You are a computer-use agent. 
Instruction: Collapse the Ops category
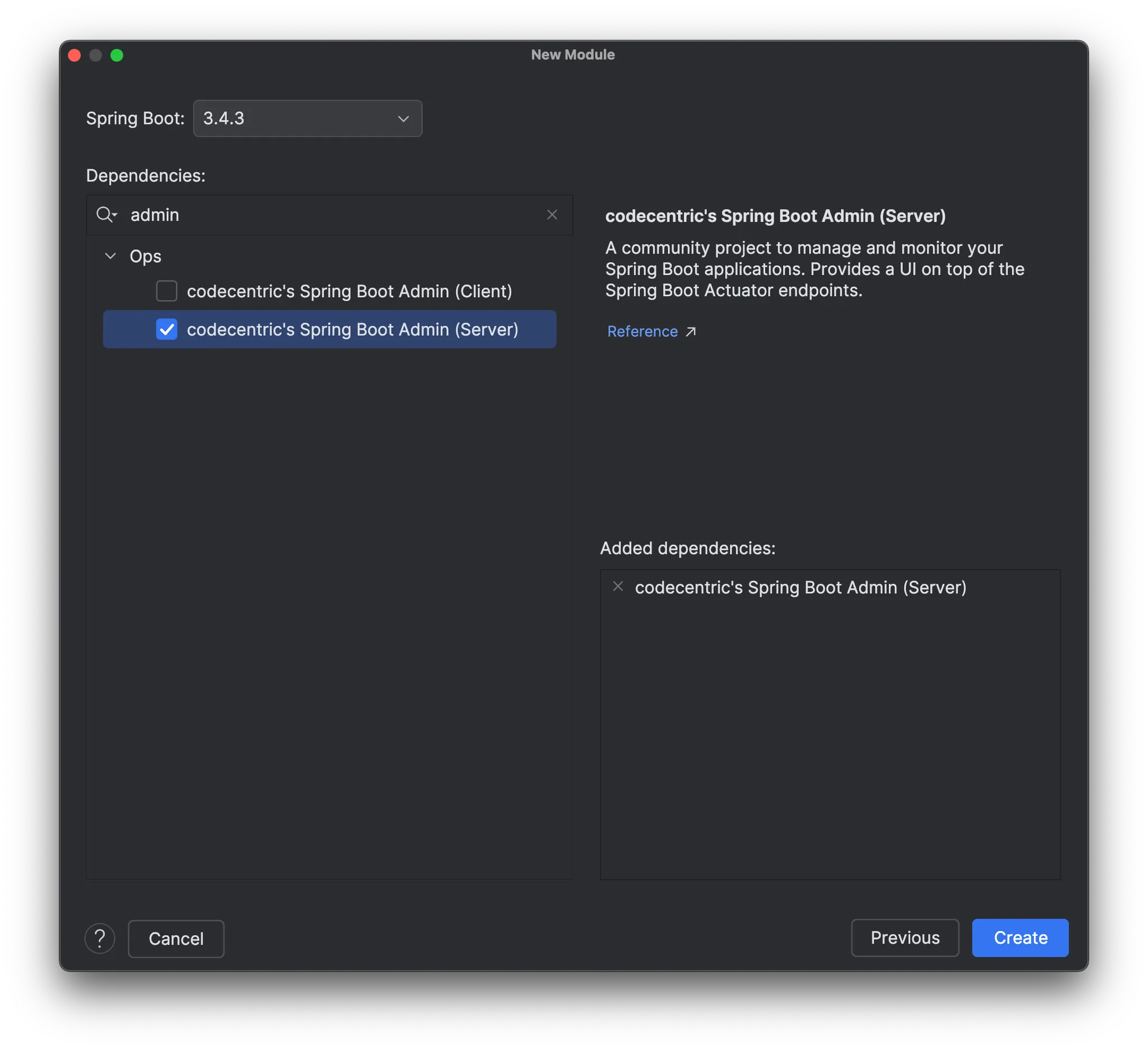(110, 256)
